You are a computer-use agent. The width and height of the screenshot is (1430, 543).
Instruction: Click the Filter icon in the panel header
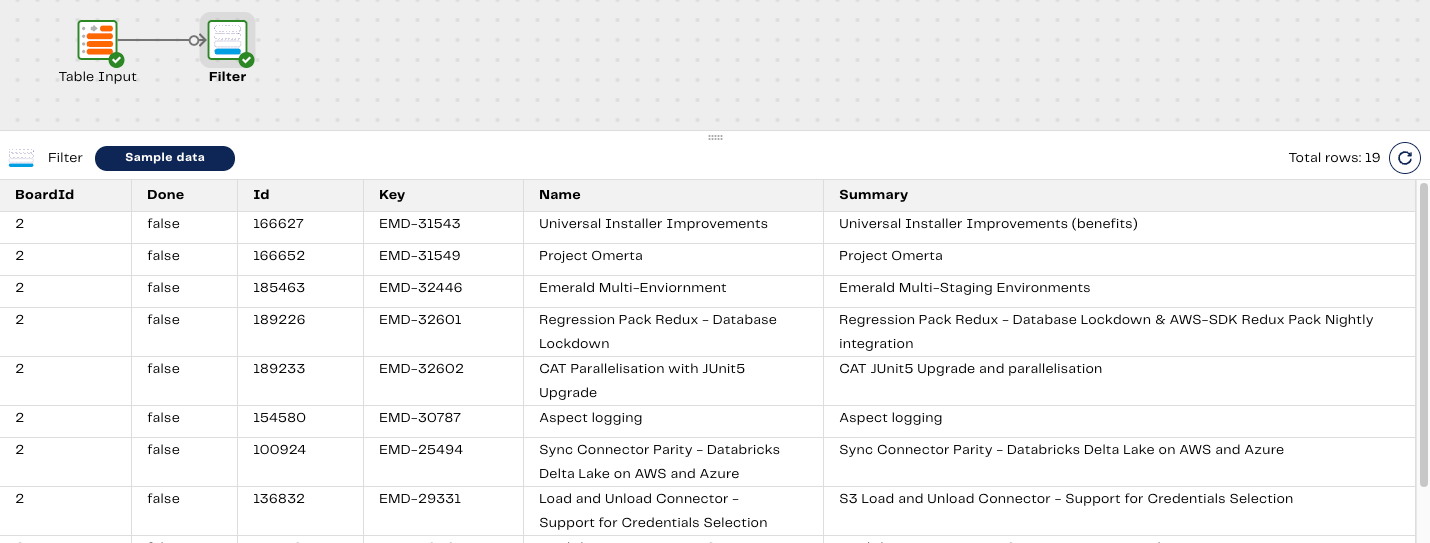(21, 158)
